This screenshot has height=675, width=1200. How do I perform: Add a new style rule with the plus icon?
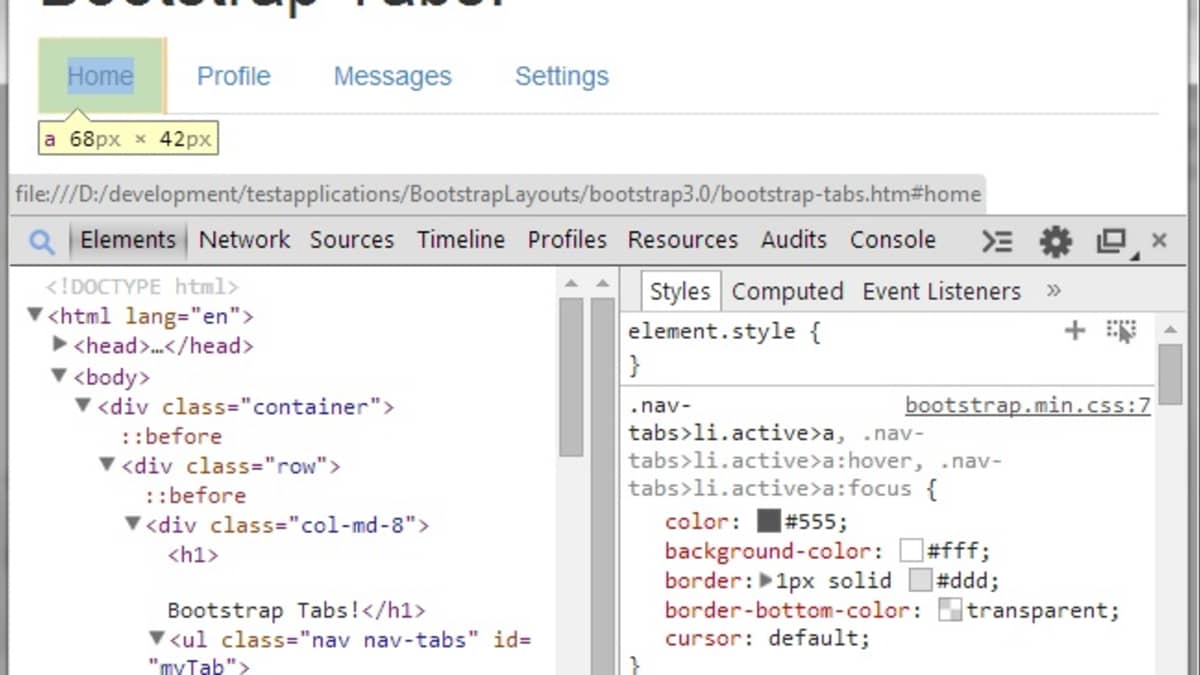1074,330
